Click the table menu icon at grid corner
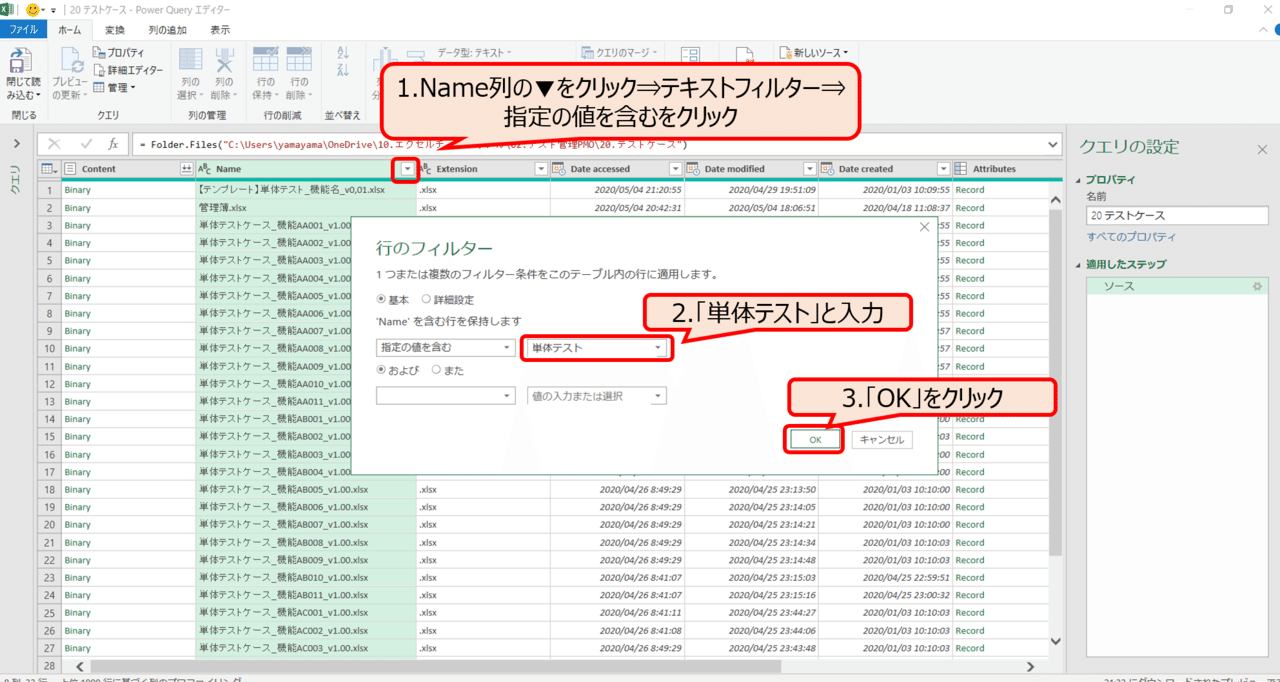Screen dimensions: 1280x682 coord(49,169)
